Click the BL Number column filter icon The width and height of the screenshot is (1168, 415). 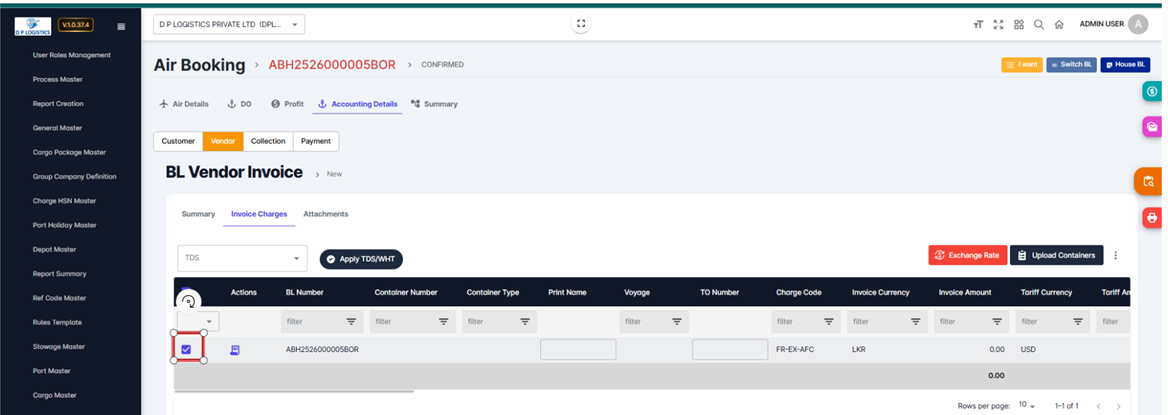pyautogui.click(x=351, y=322)
